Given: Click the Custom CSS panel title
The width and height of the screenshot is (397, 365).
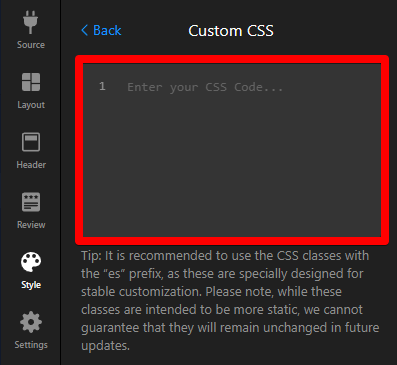Looking at the screenshot, I should [231, 31].
